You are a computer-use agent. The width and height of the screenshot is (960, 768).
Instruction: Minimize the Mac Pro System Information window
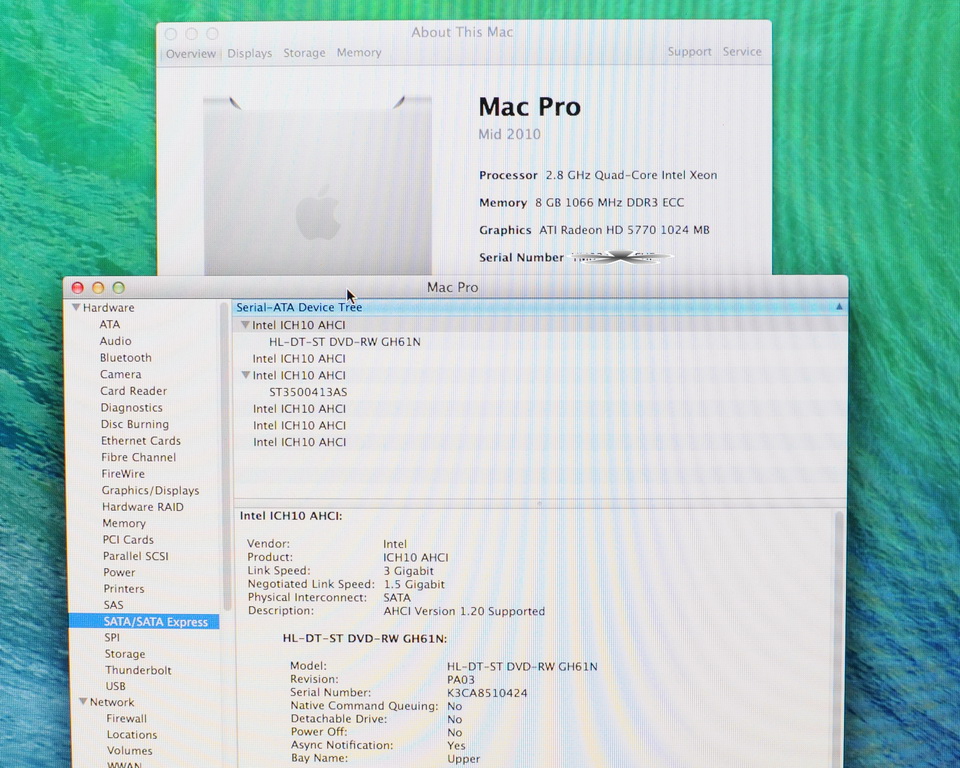coord(98,288)
